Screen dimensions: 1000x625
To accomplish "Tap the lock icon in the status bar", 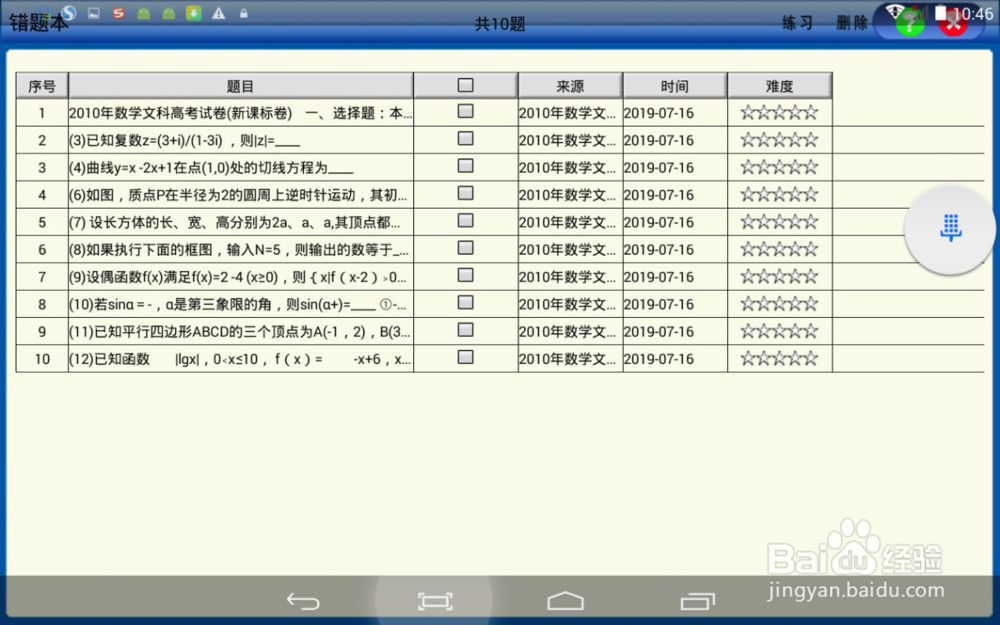I will click(243, 14).
